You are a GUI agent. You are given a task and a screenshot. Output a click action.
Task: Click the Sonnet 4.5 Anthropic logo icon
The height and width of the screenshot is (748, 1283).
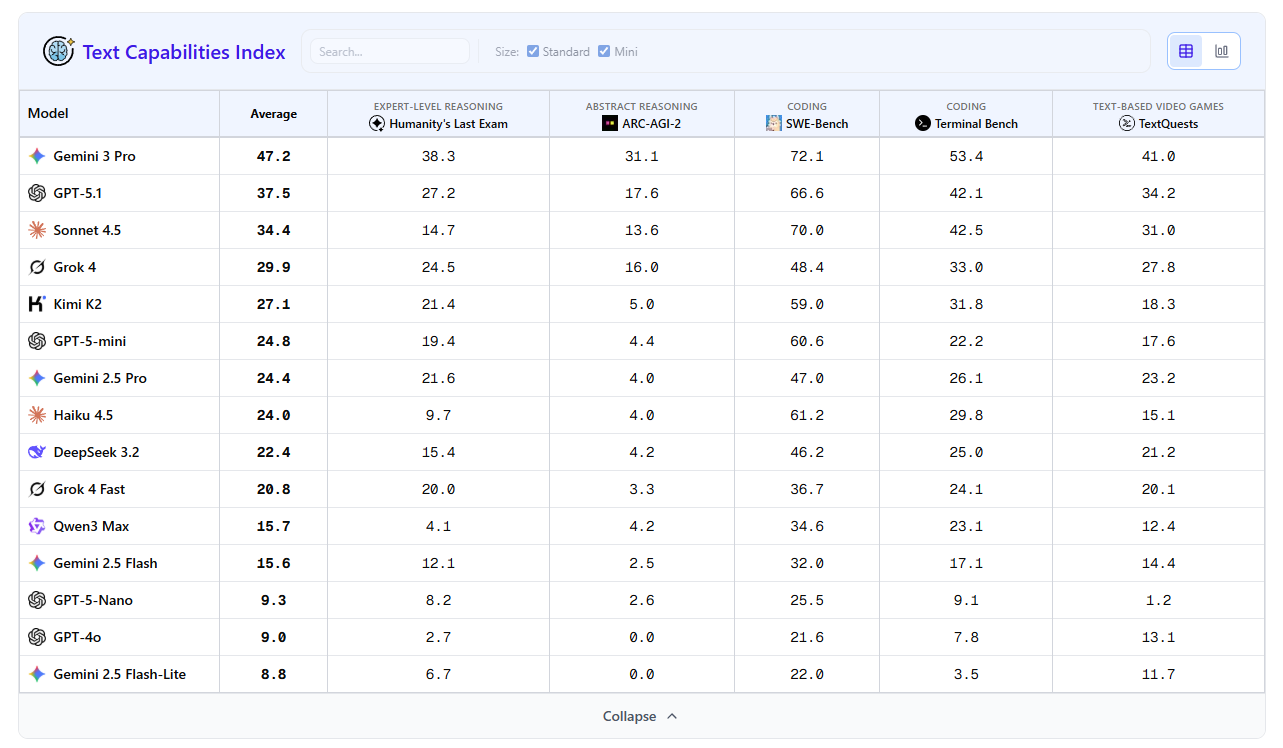37,230
